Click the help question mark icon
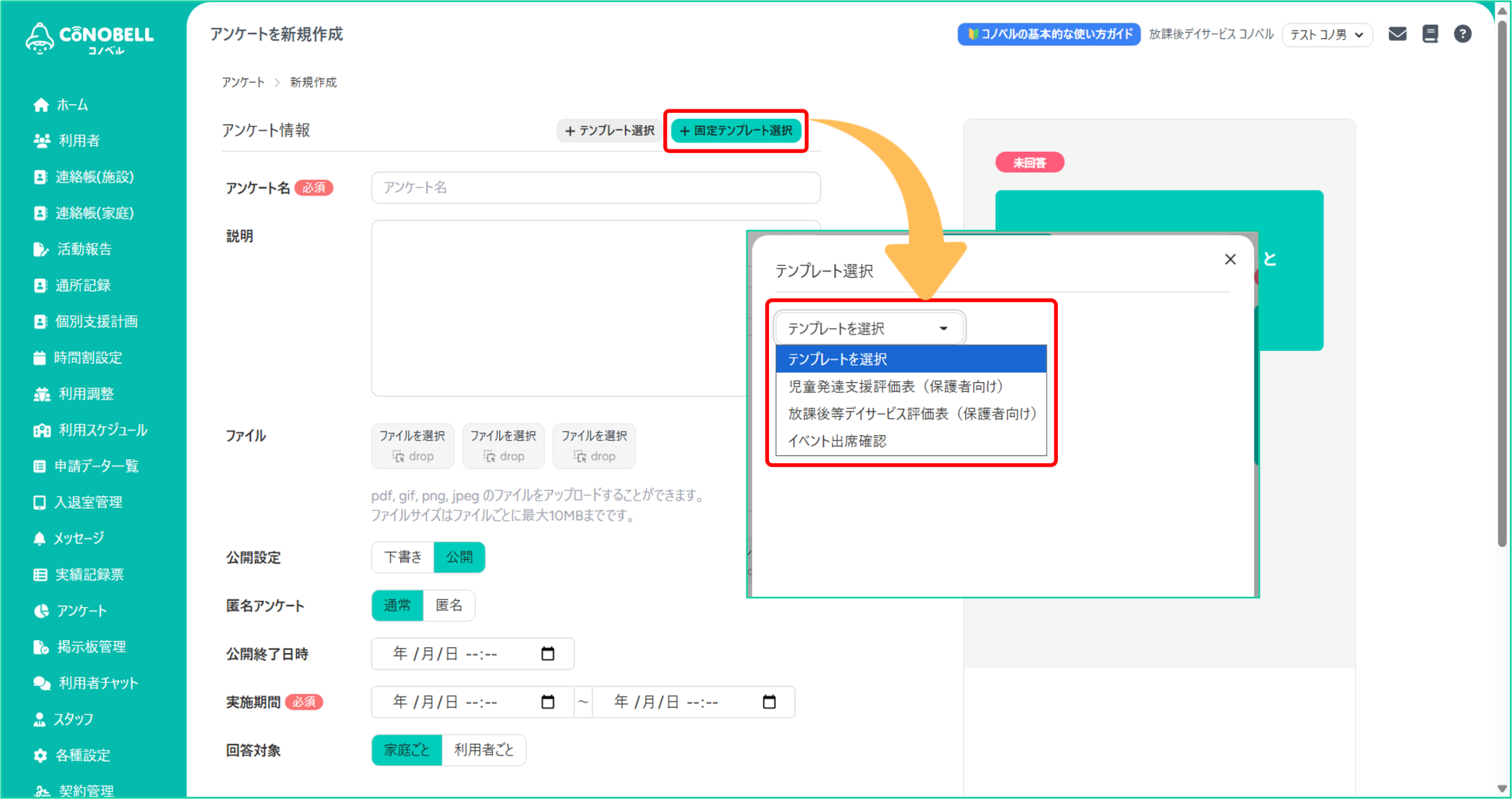Screen dimensions: 1512x799 click(x=1462, y=34)
